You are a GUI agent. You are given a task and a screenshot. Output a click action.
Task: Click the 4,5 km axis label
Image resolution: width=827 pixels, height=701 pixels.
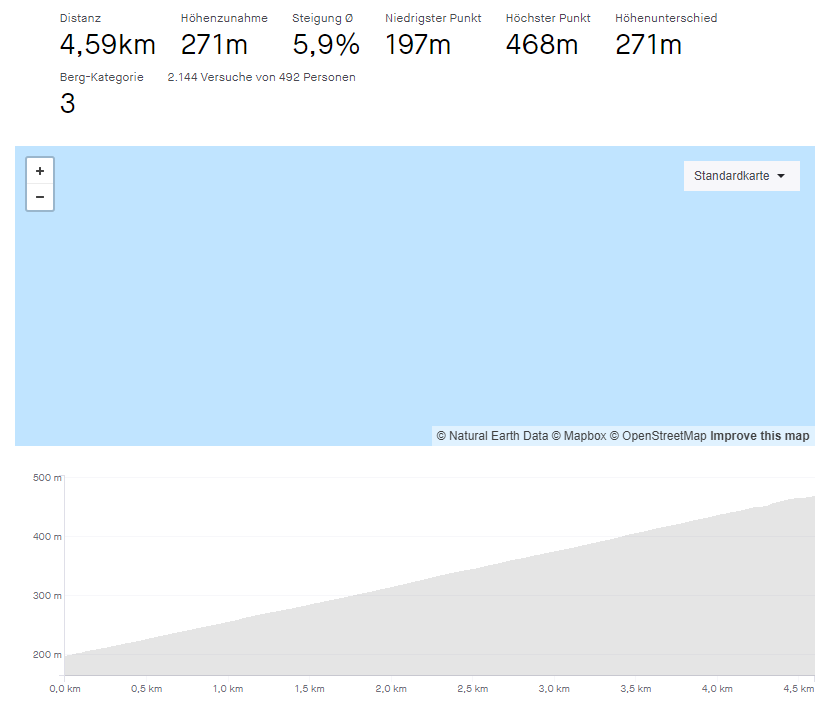click(x=800, y=689)
